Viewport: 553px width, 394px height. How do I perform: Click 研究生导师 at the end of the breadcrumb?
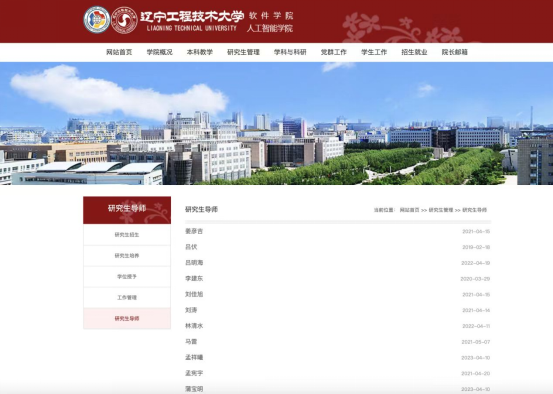click(x=474, y=210)
